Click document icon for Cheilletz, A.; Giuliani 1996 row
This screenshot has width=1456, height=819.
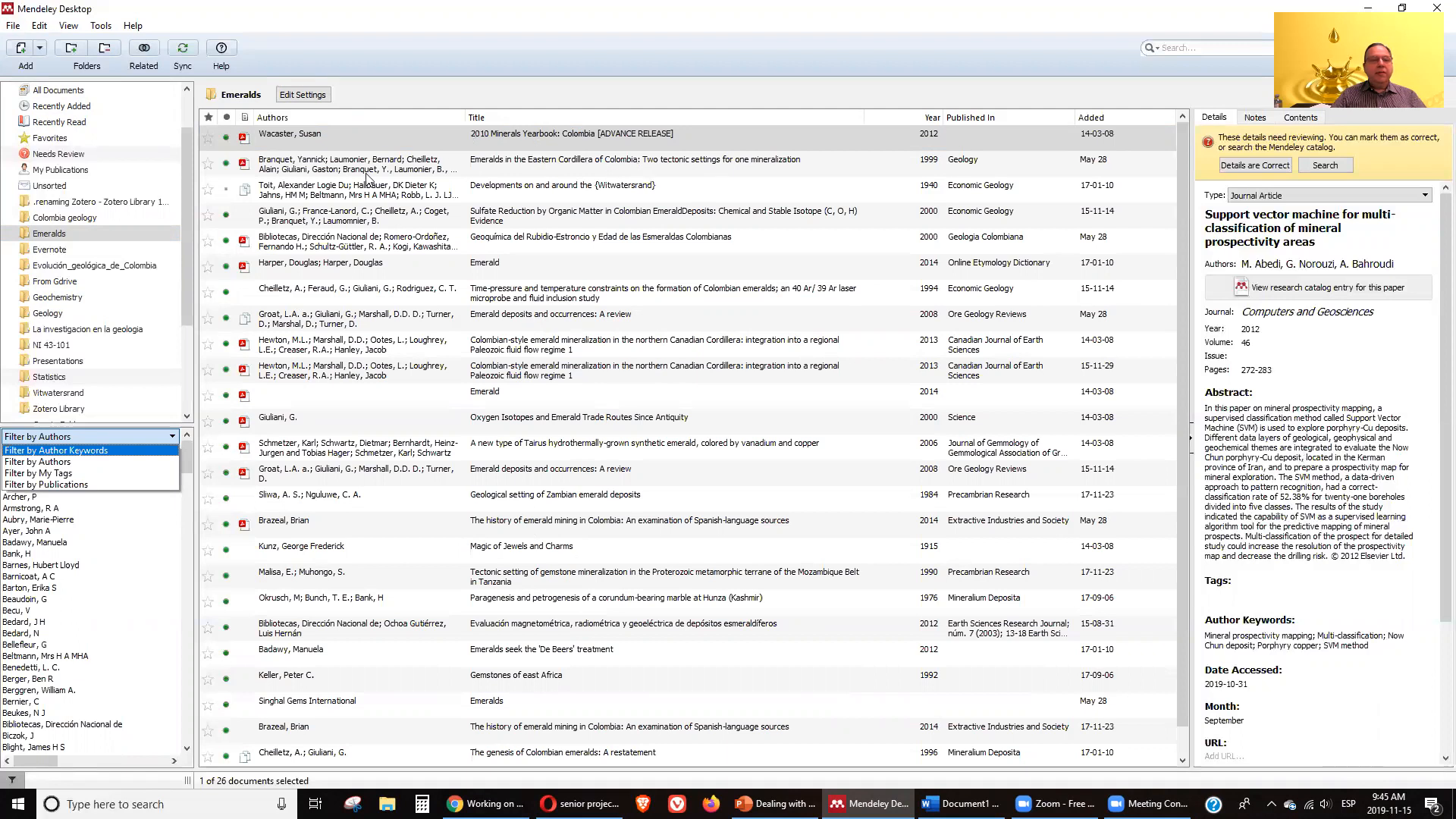click(244, 757)
